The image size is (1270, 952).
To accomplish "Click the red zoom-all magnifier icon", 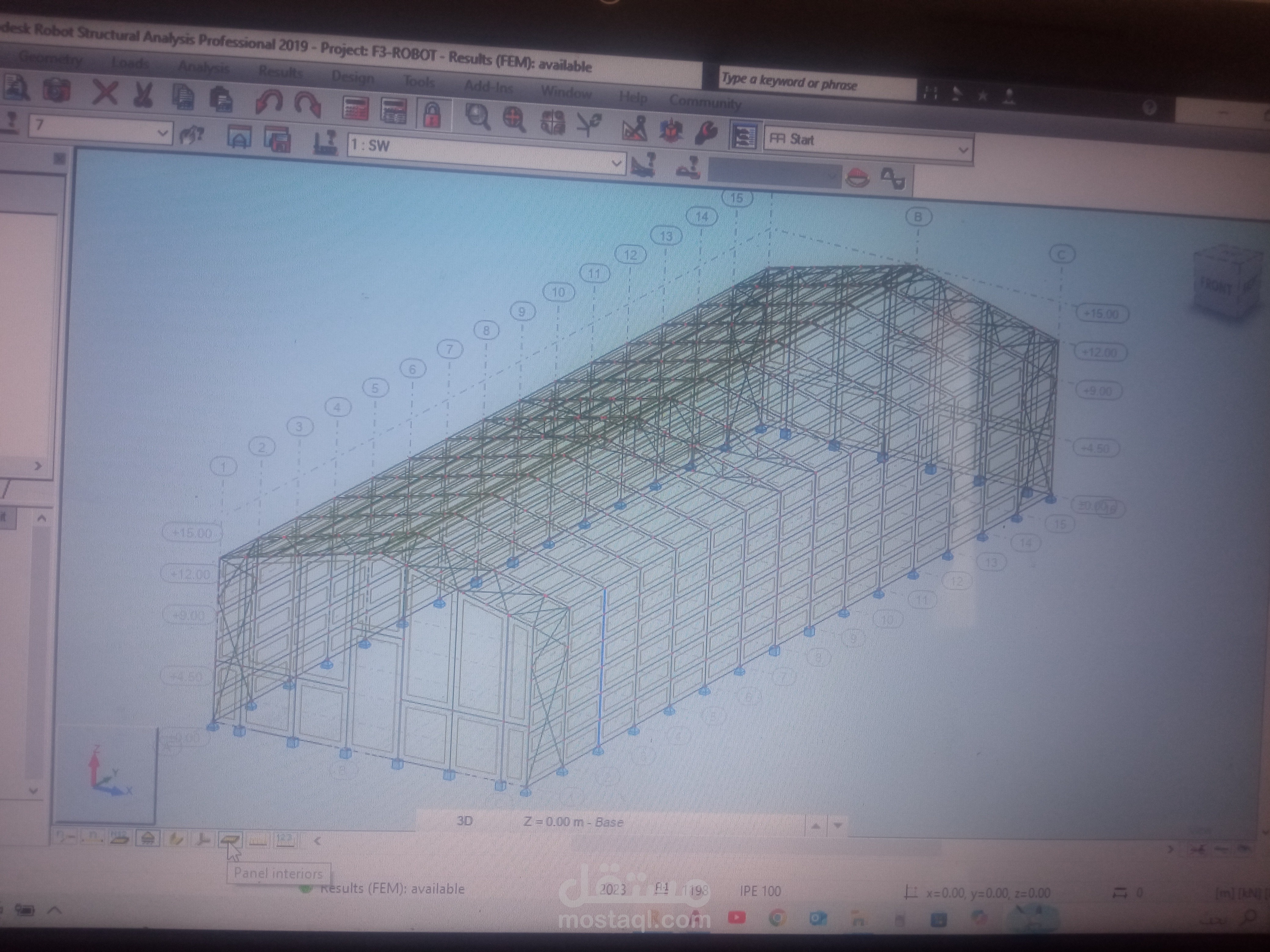I will point(514,119).
